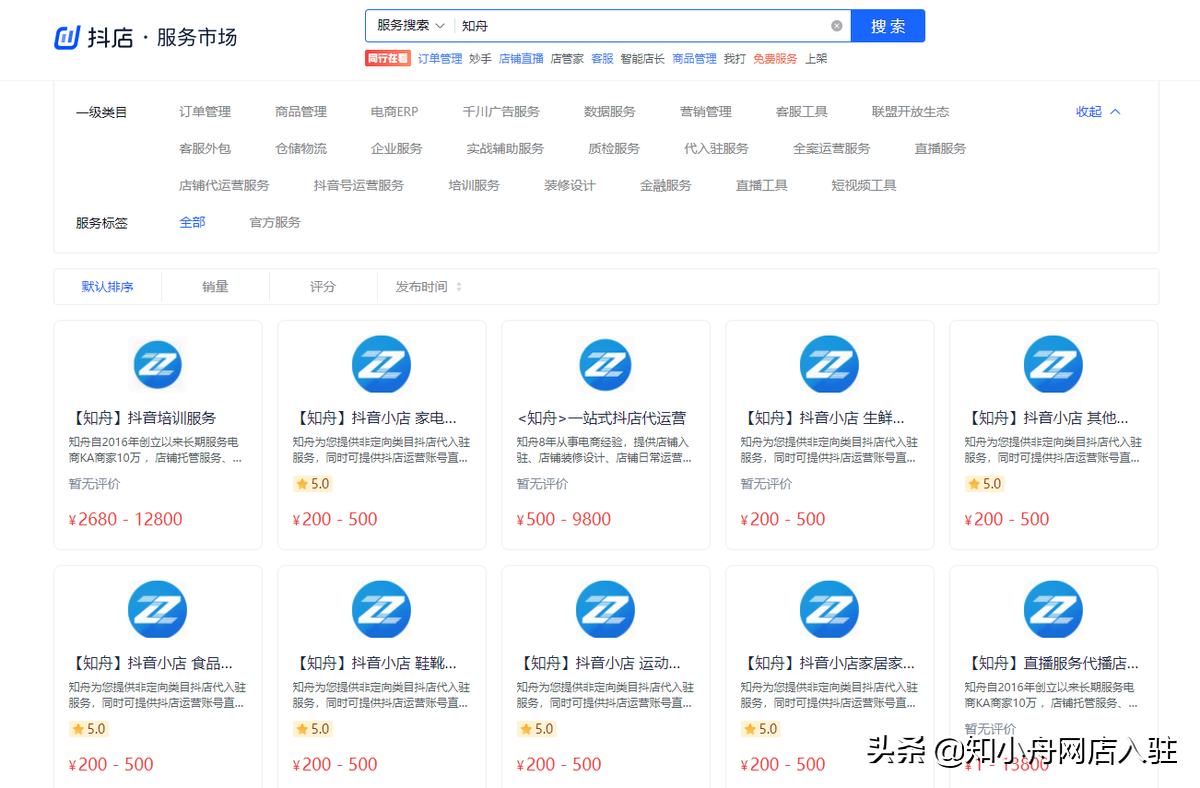Open the 商品管理 suggestion link below search
This screenshot has height=788, width=1200.
[694, 59]
